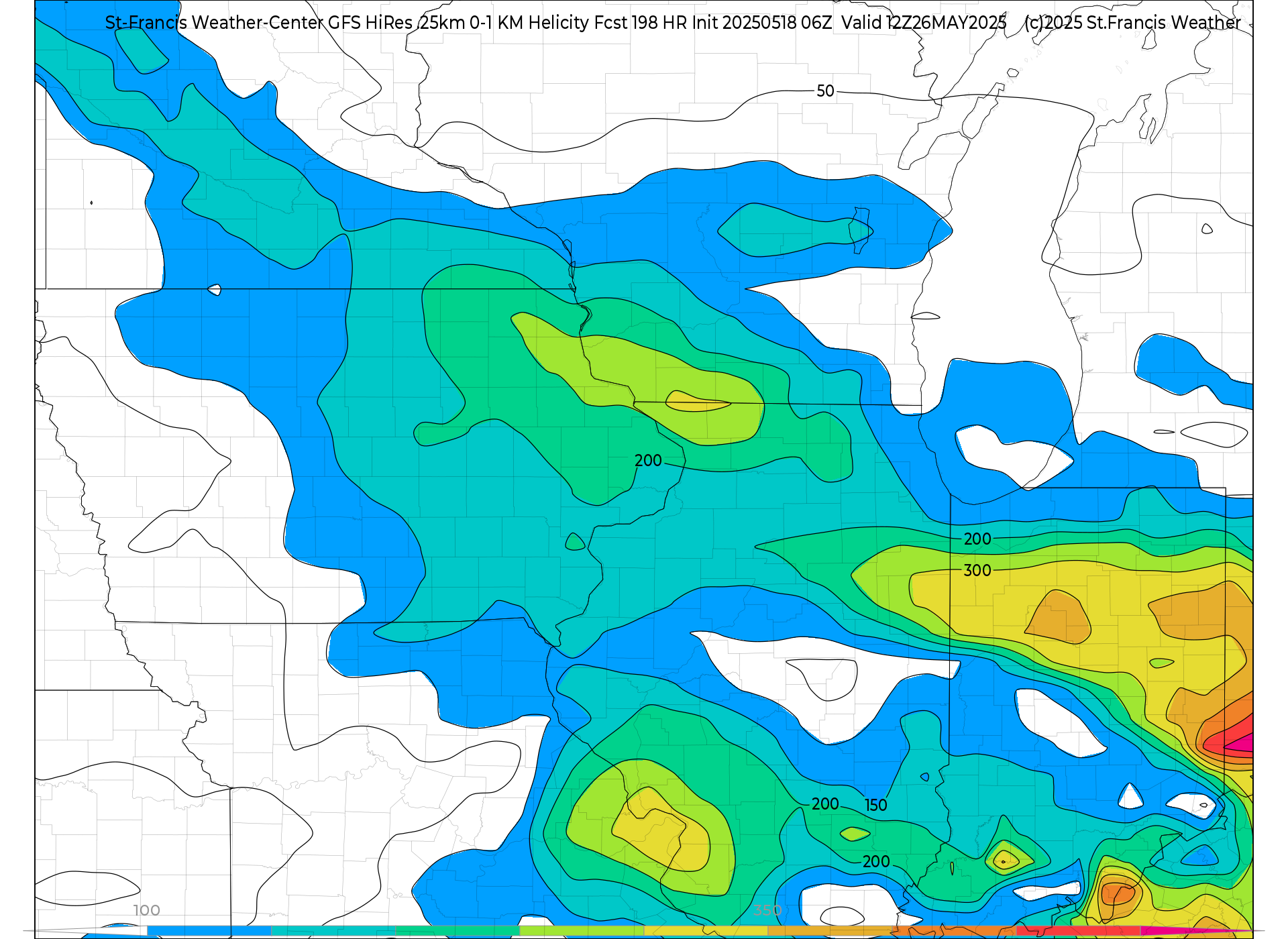Click the '350' legend scale label
The height and width of the screenshot is (939, 1288).
[x=767, y=910]
